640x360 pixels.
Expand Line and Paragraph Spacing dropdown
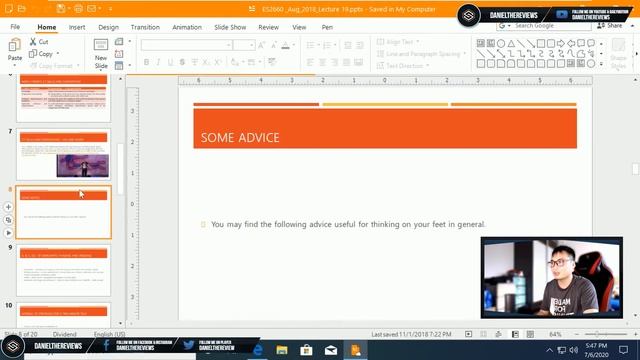pos(465,53)
